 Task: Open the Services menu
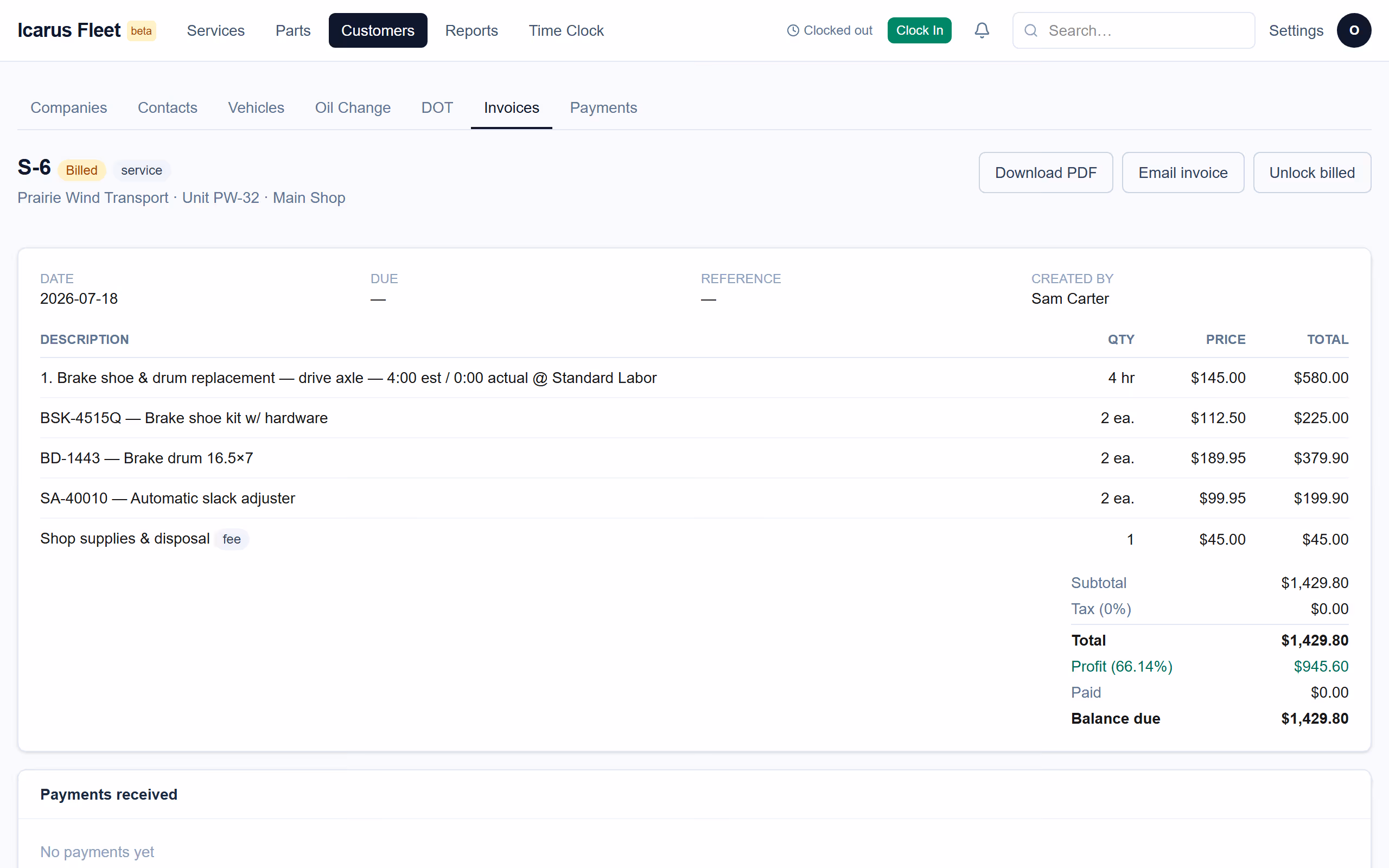pos(216,30)
